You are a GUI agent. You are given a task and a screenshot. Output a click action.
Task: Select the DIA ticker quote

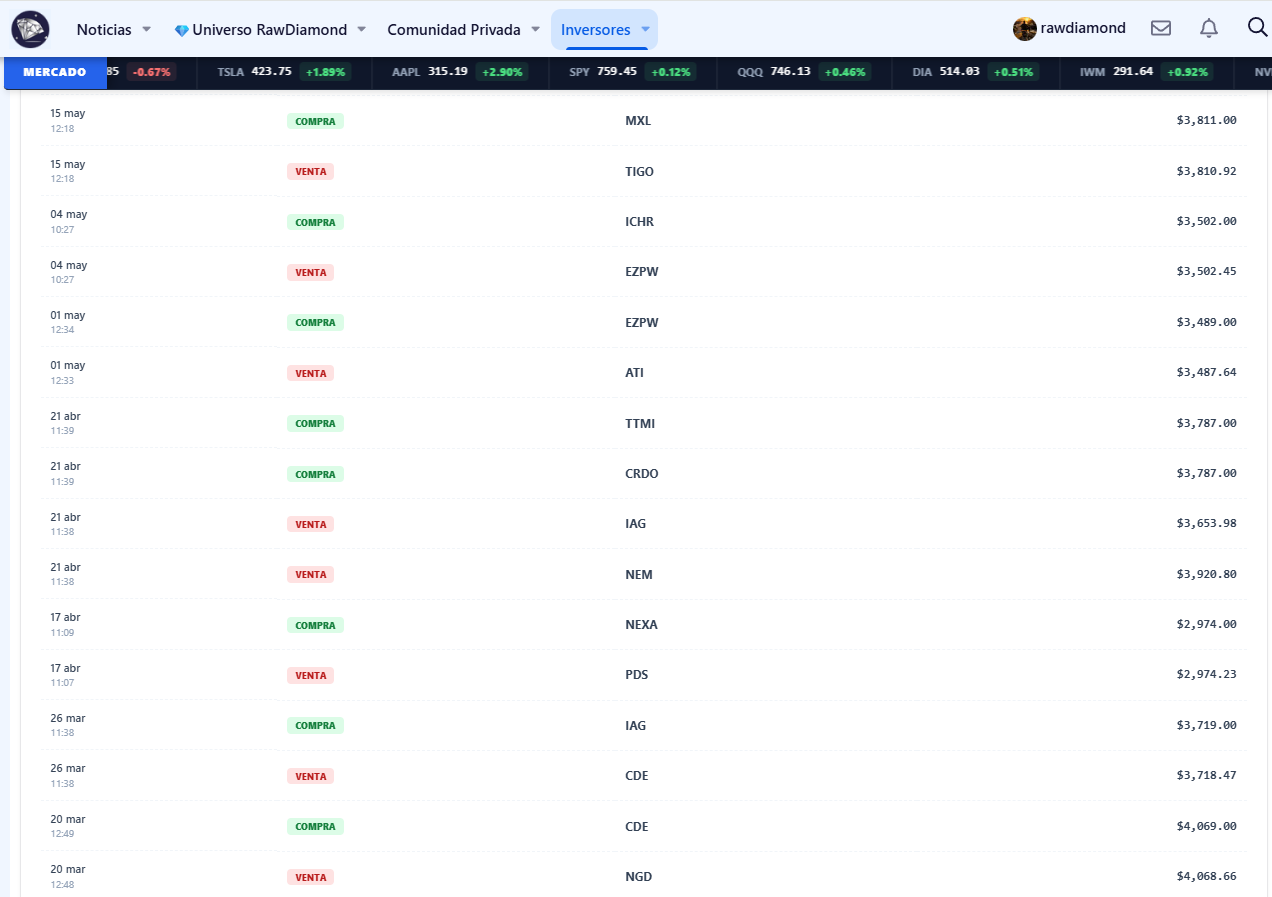[975, 72]
